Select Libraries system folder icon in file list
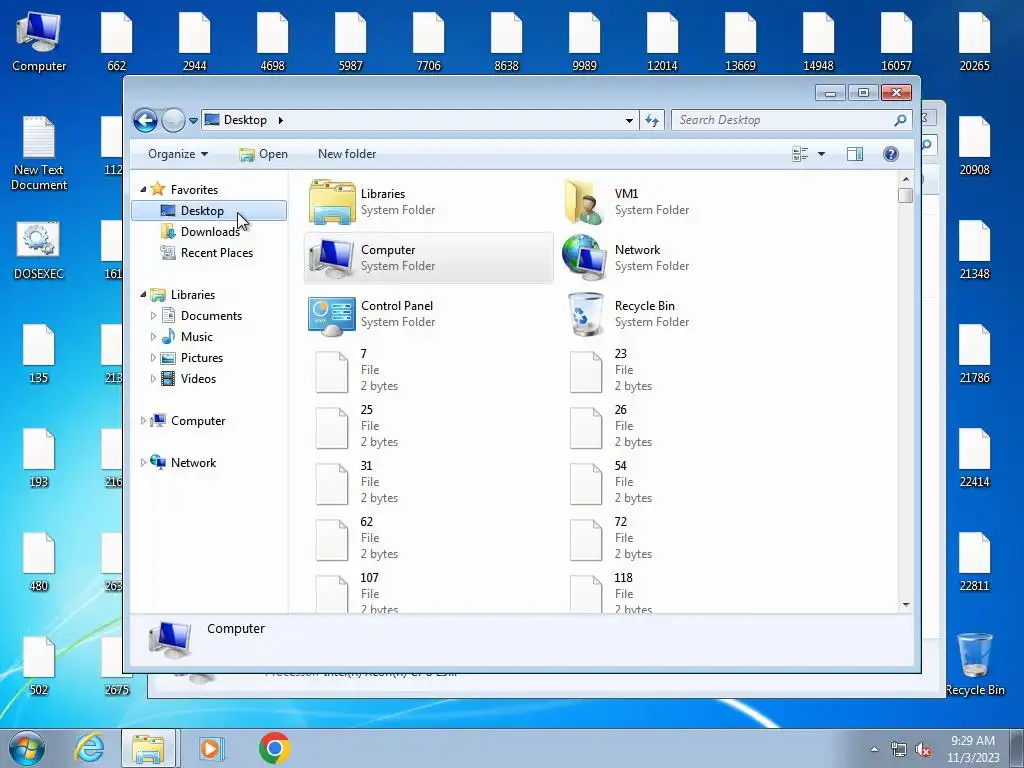This screenshot has height=768, width=1024. 332,202
